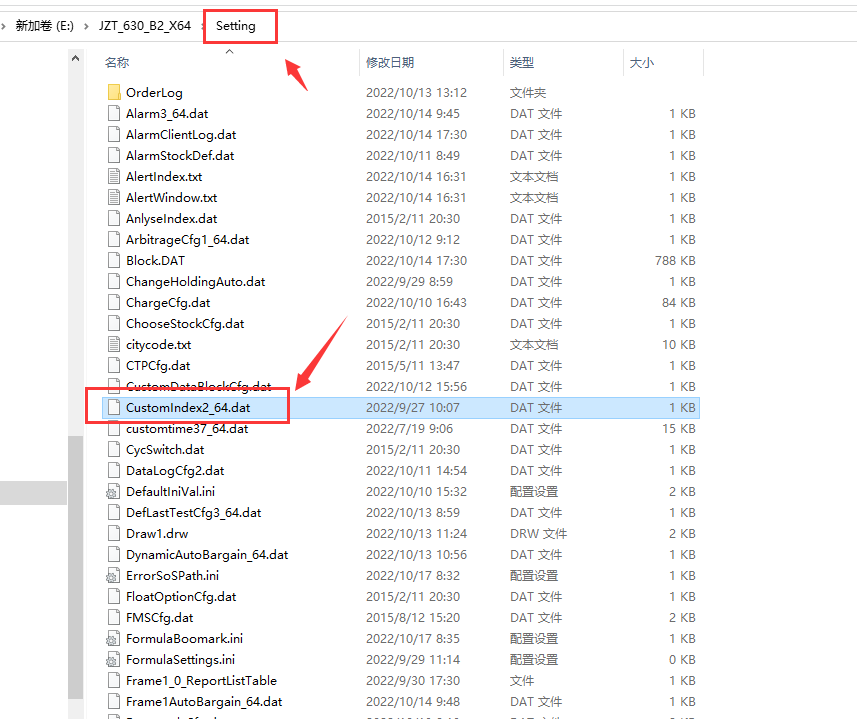Click the AlertIndex.txt text document icon

114,176
